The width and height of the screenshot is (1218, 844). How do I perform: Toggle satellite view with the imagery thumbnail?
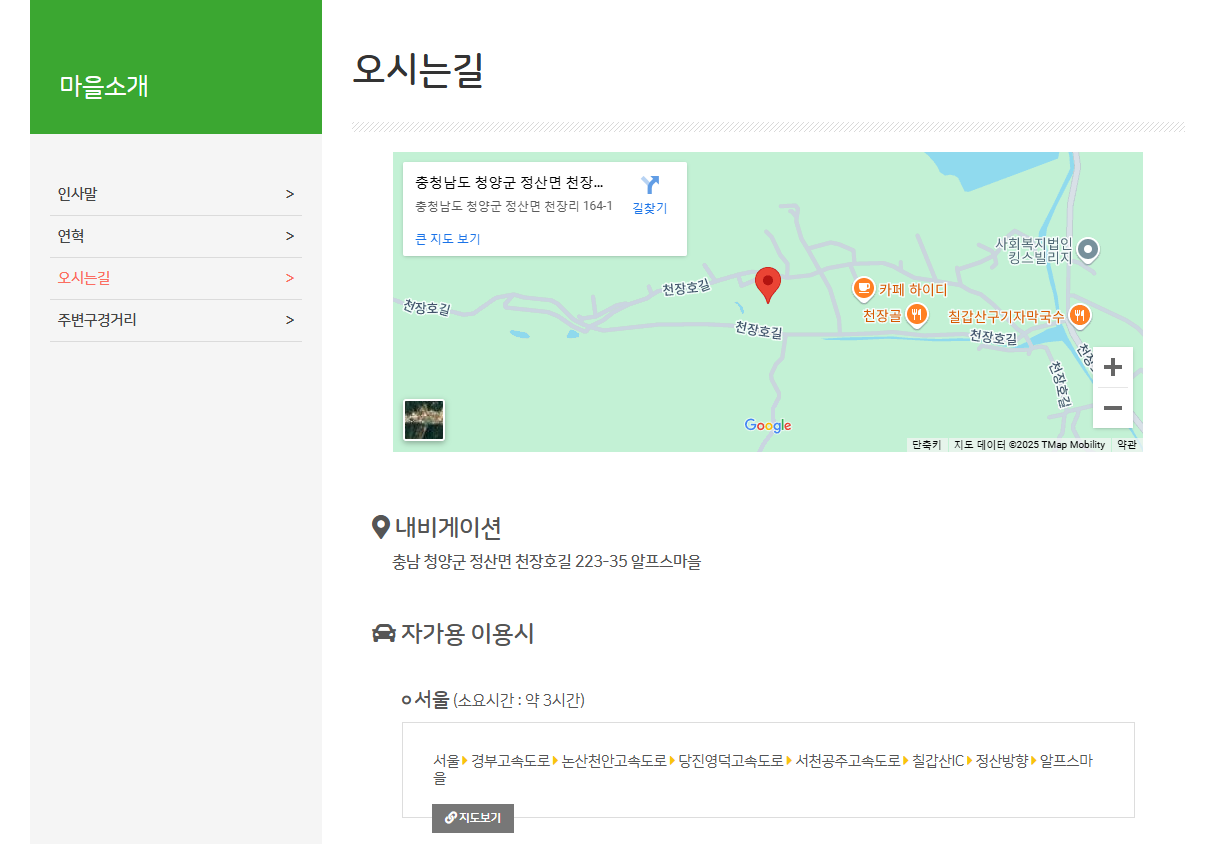pos(424,419)
